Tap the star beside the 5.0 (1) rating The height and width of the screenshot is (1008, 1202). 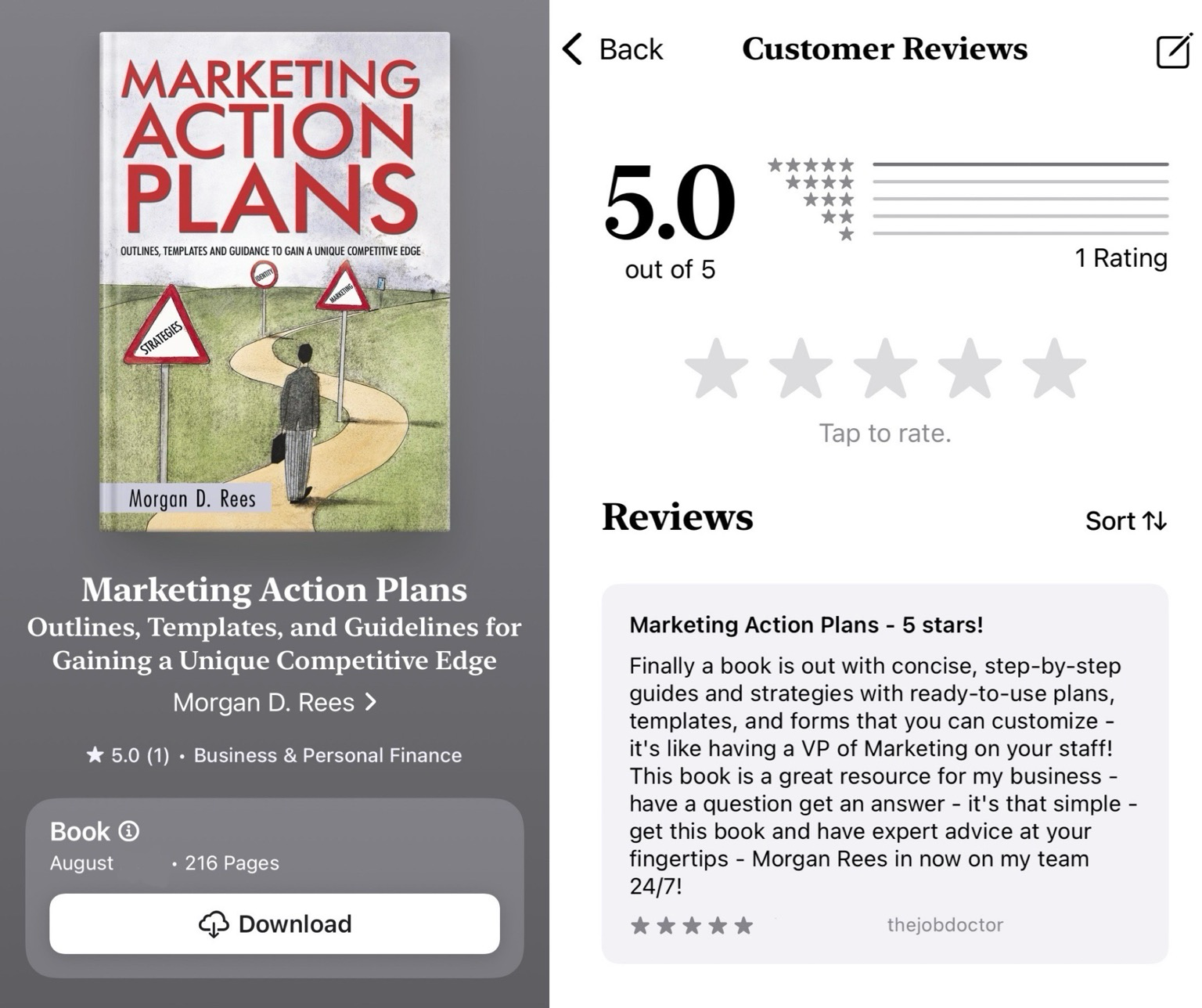(95, 754)
